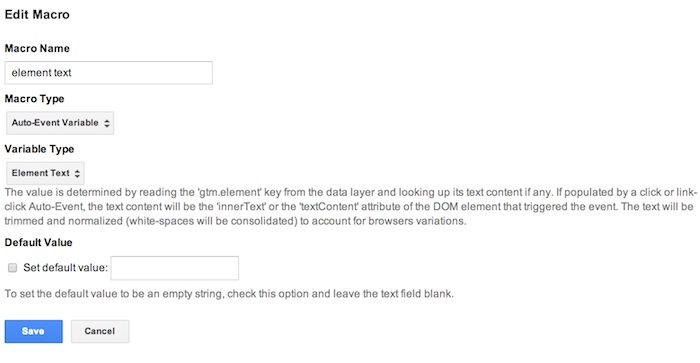The width and height of the screenshot is (700, 363).
Task: Click the empty string help text below the checkbox
Action: 229,294
